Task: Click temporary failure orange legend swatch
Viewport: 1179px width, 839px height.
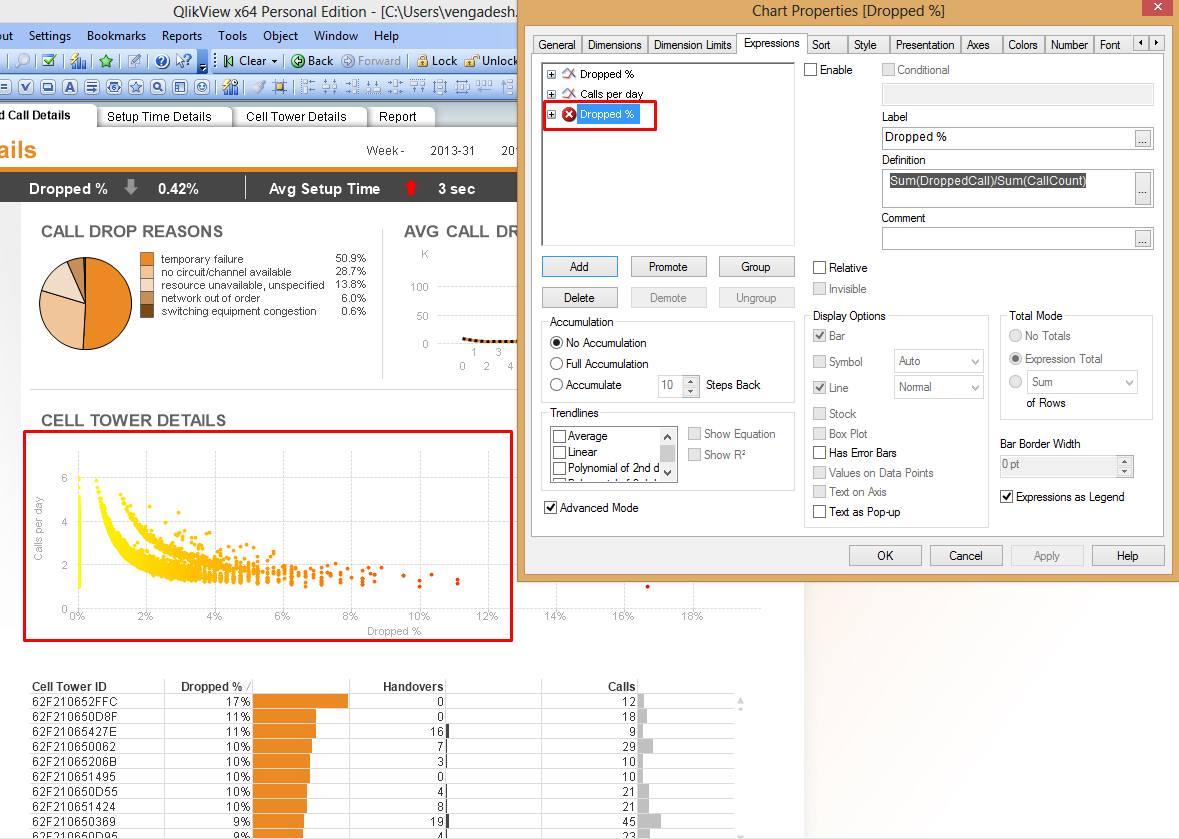Action: pyautogui.click(x=147, y=259)
